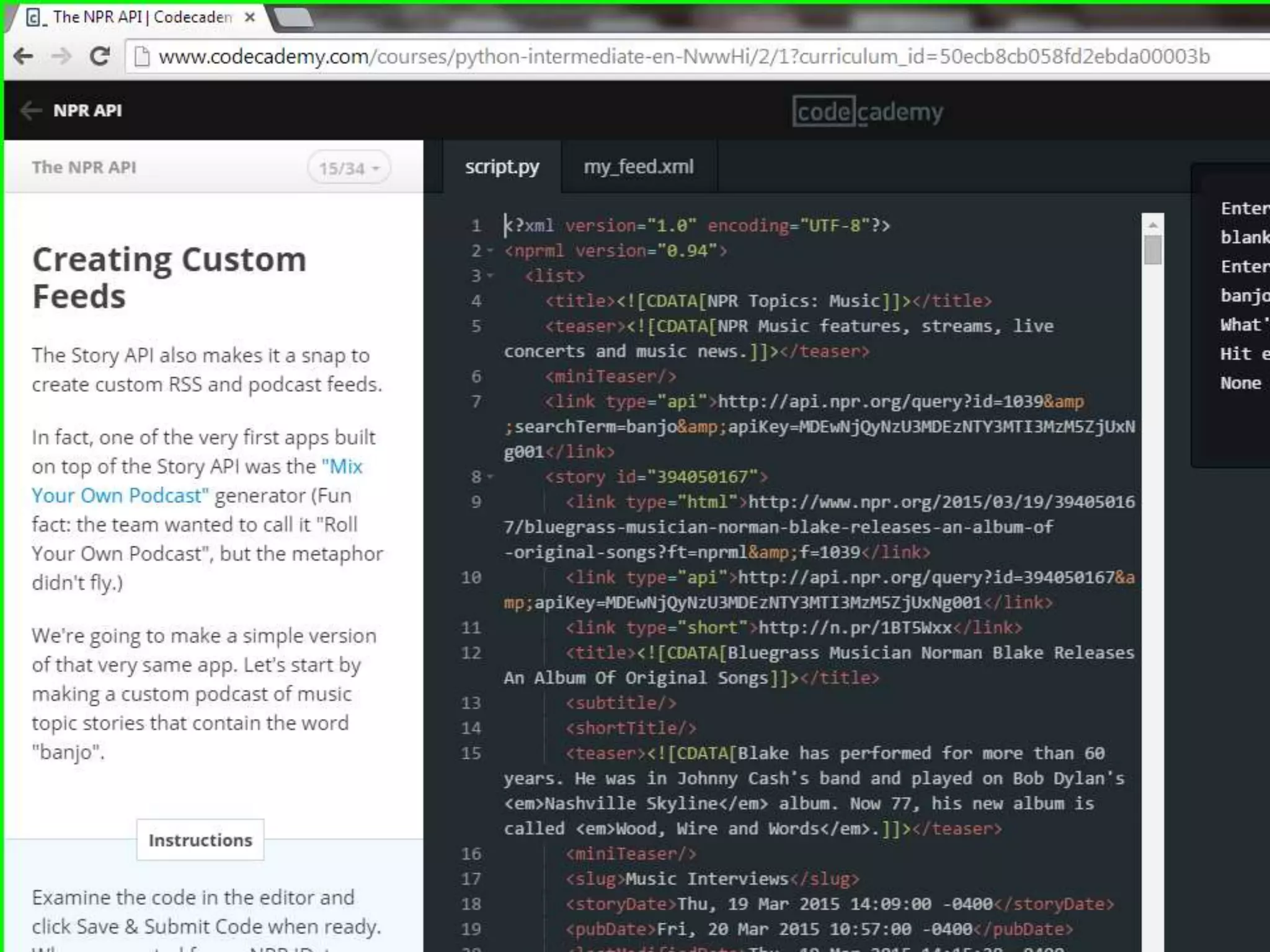The height and width of the screenshot is (952, 1270).
Task: Click the xml version declaration on line 1
Action: point(697,226)
